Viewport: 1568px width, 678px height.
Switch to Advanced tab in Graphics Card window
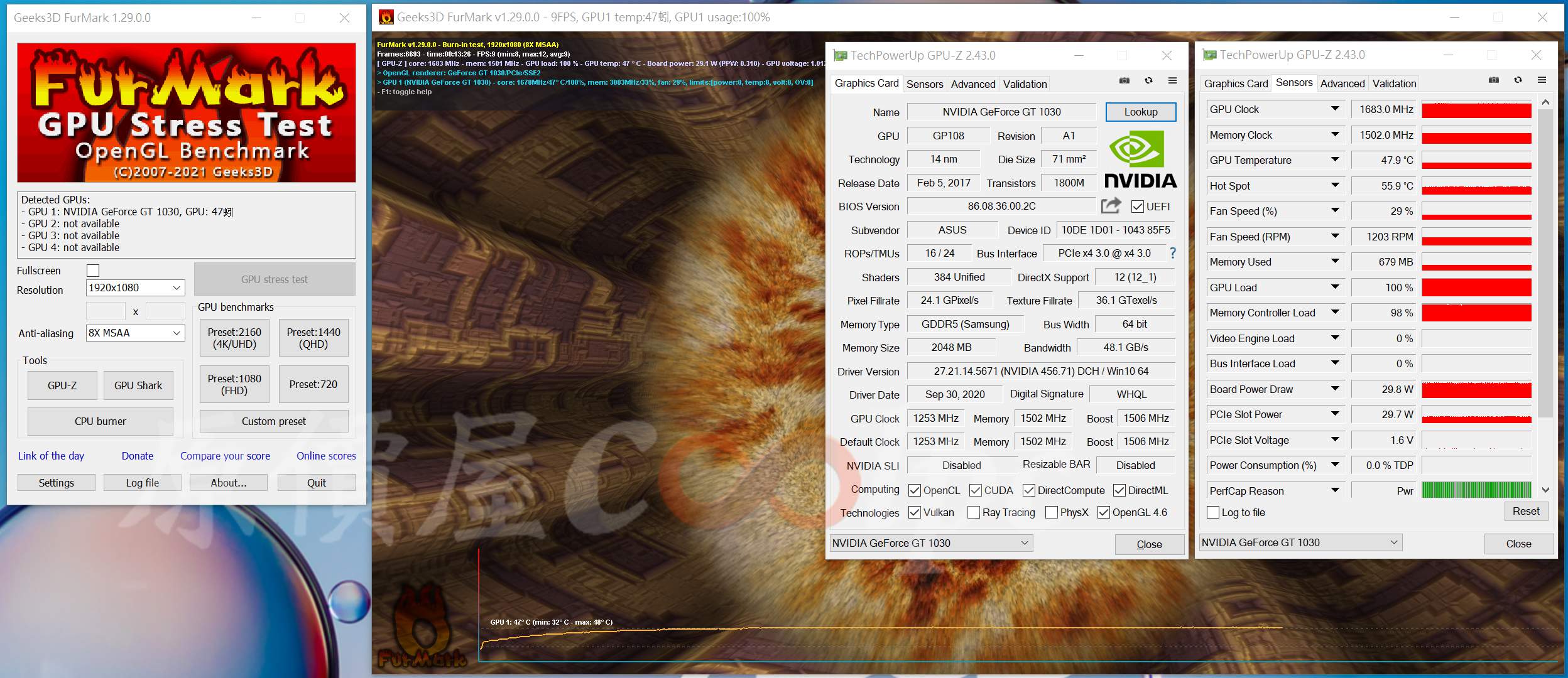click(973, 84)
